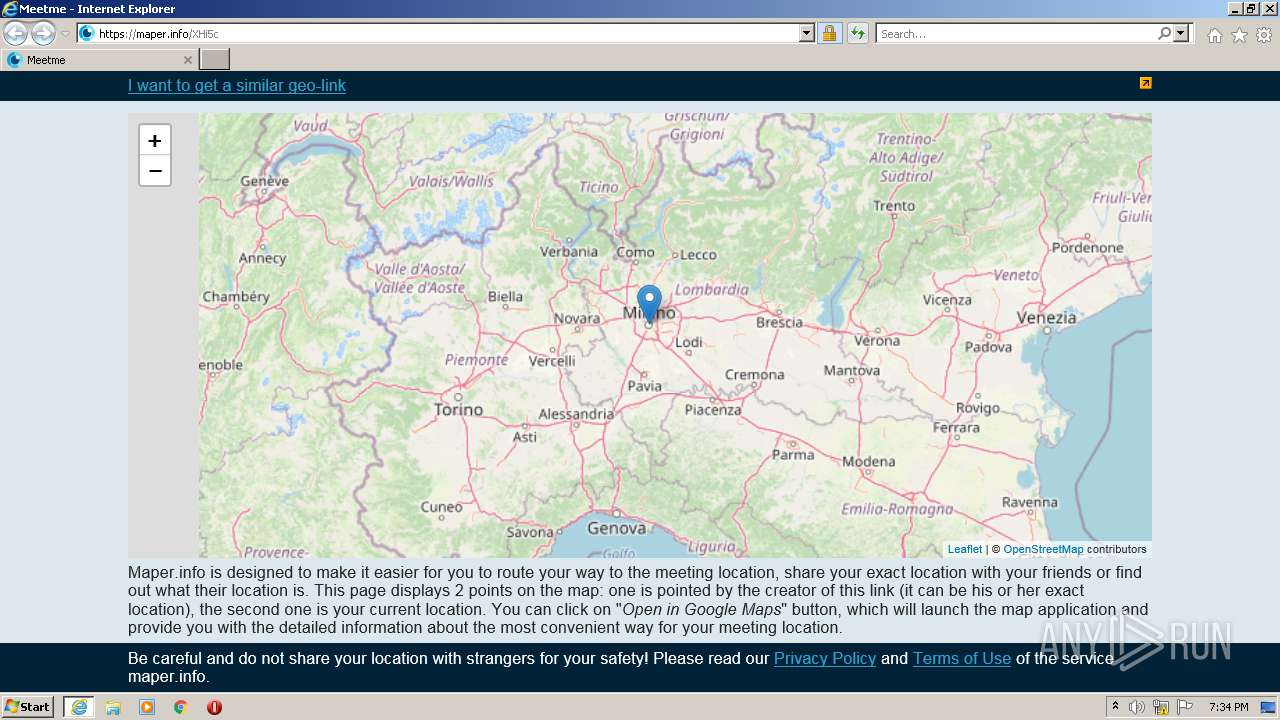Click the Torino label on map

pos(460,409)
